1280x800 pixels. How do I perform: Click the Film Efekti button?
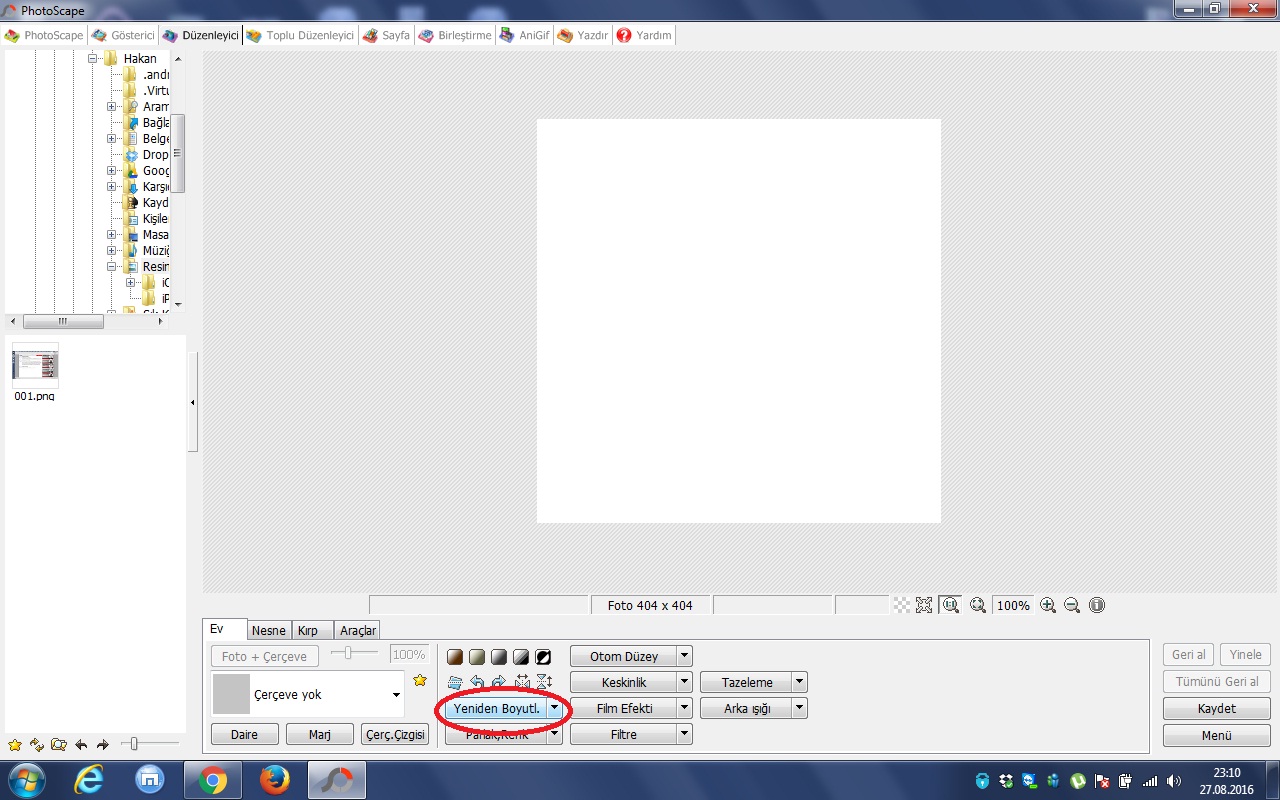(x=624, y=708)
